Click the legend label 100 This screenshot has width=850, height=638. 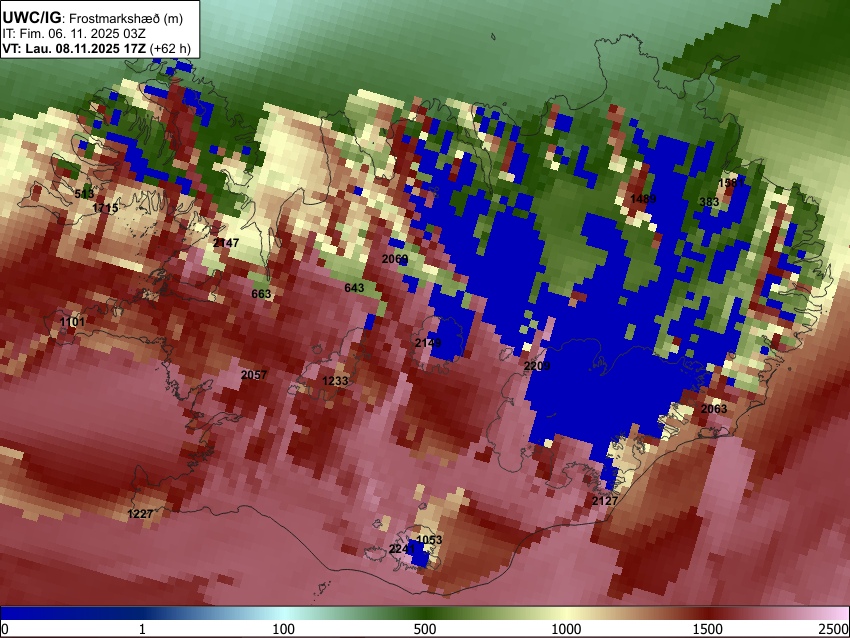[x=283, y=629]
